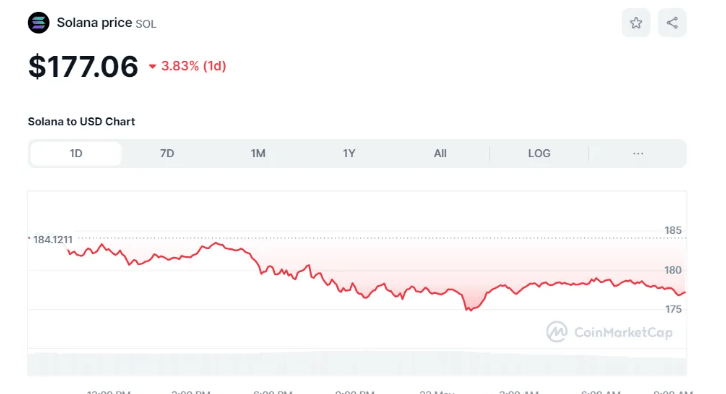Click the 184.1211 opening price marker
Screen dimensions: 726x394
point(53,239)
